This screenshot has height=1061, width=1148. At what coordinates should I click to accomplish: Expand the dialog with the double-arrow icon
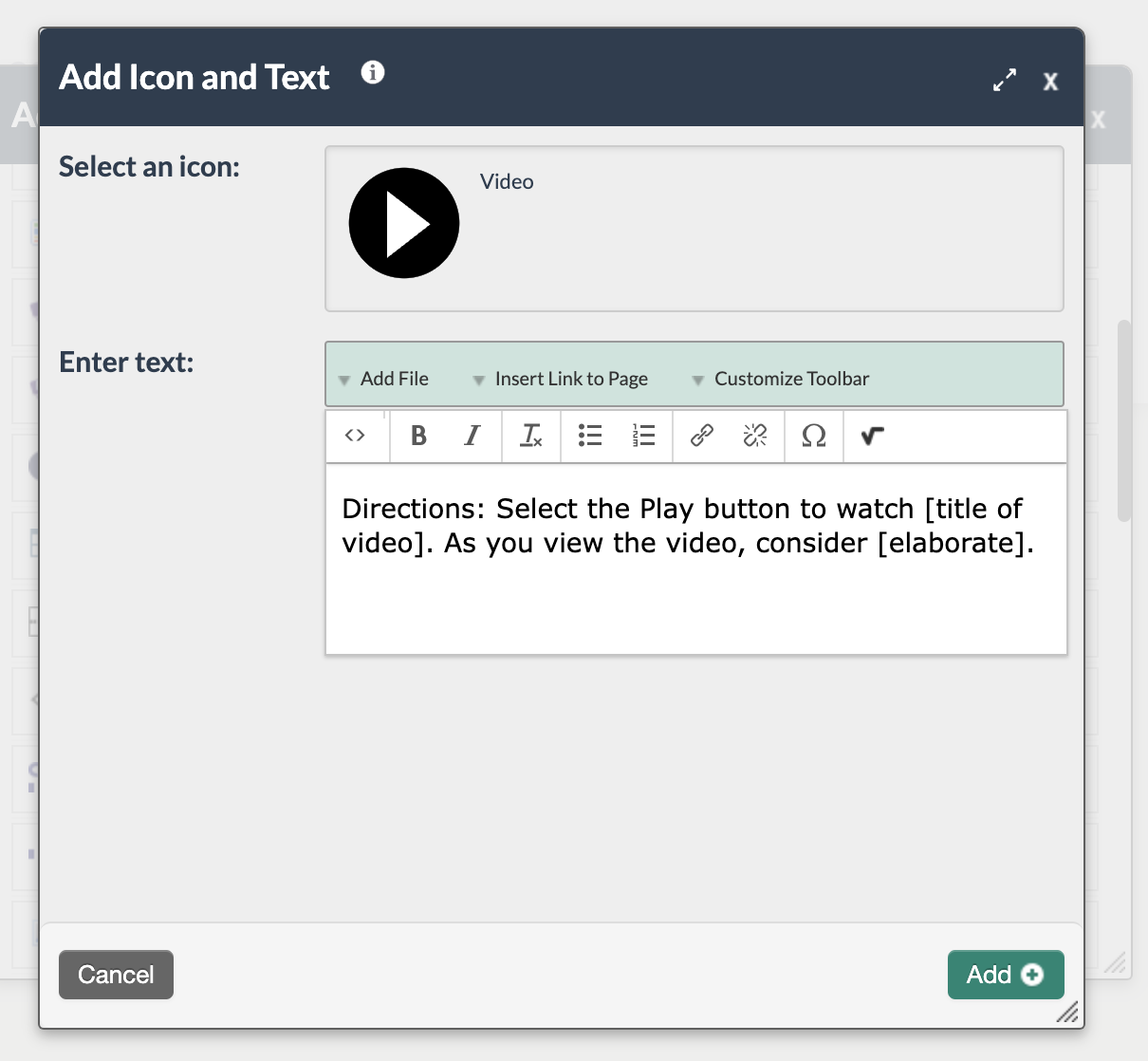1005,80
